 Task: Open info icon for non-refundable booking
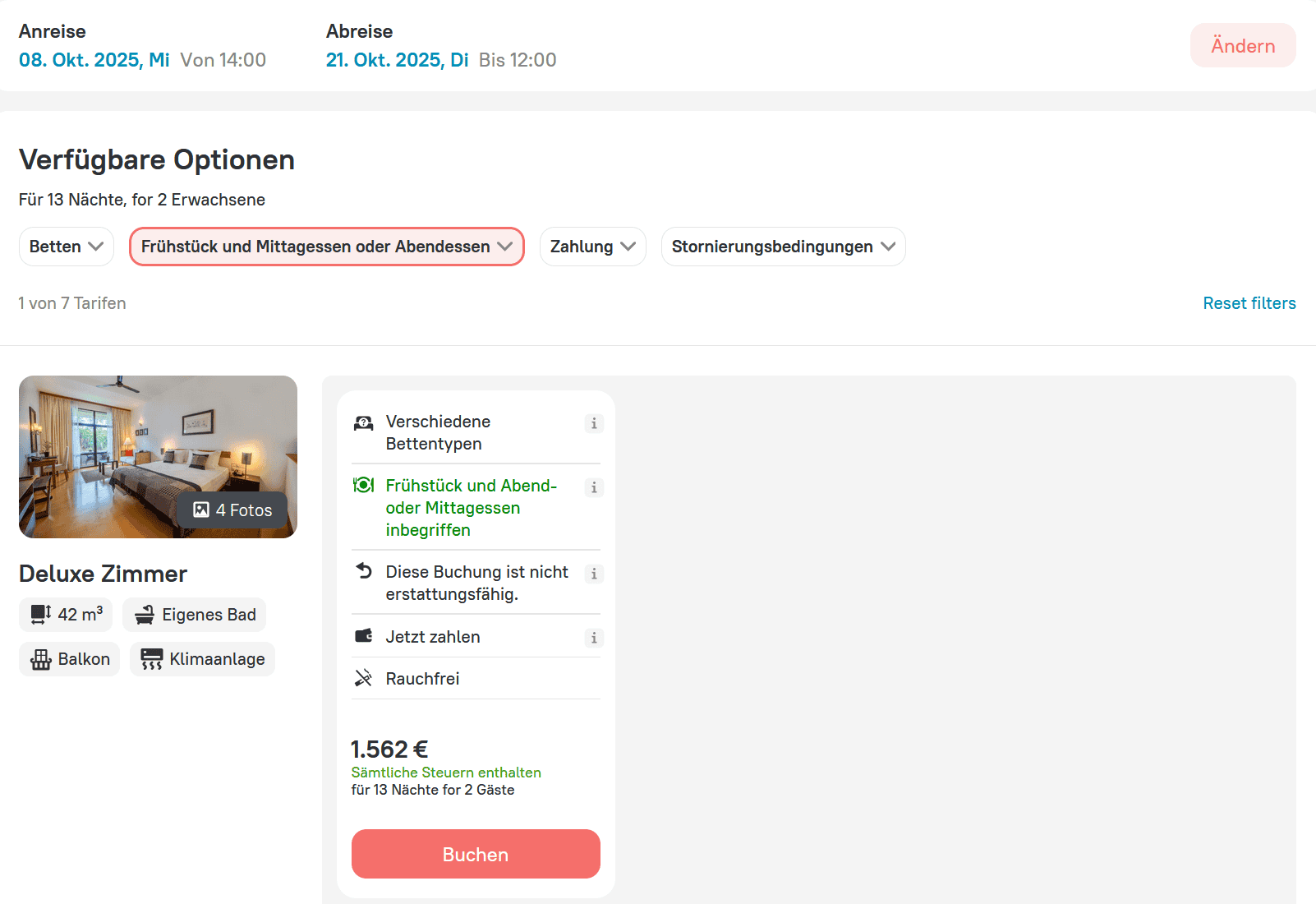594,574
